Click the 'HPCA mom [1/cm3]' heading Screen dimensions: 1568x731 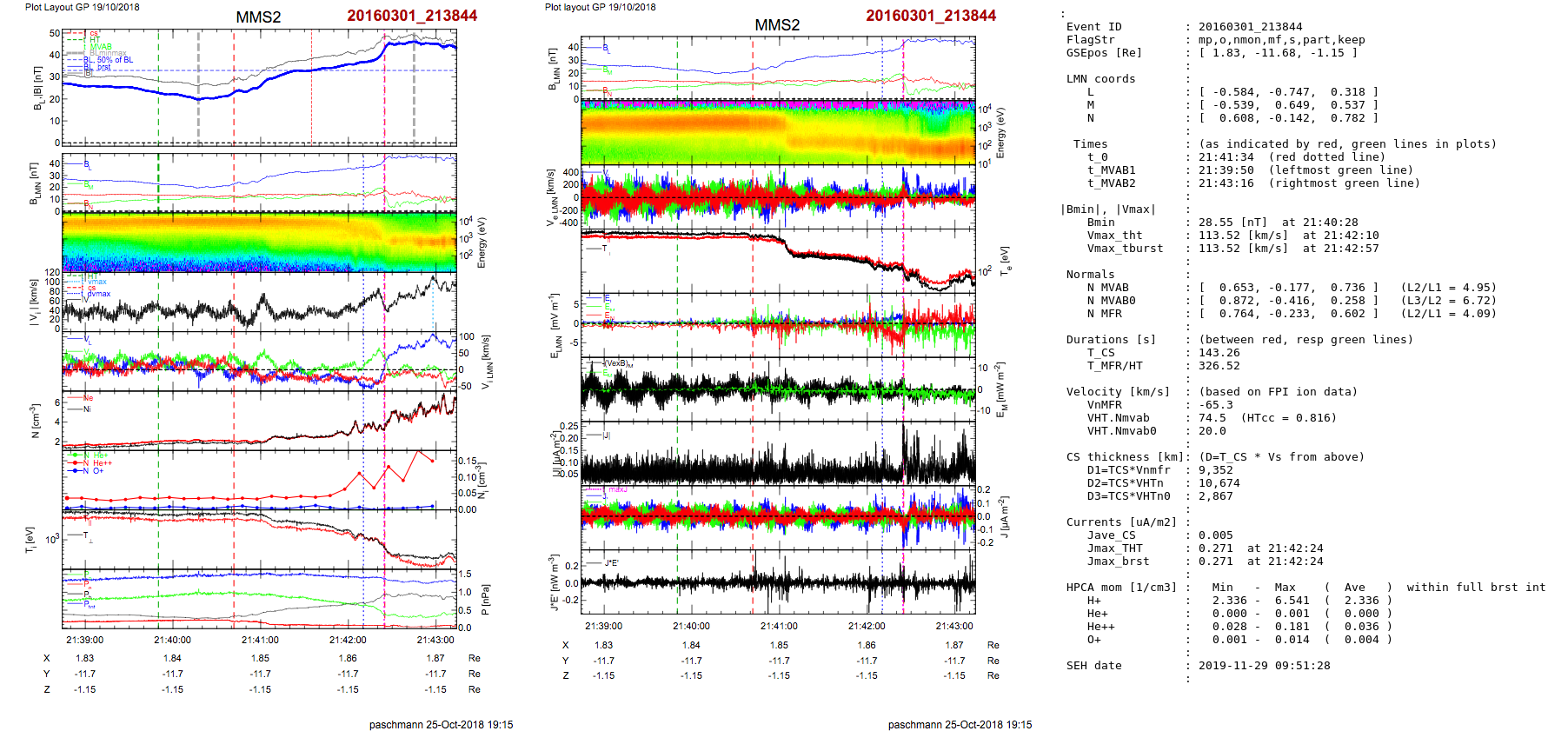click(1121, 588)
